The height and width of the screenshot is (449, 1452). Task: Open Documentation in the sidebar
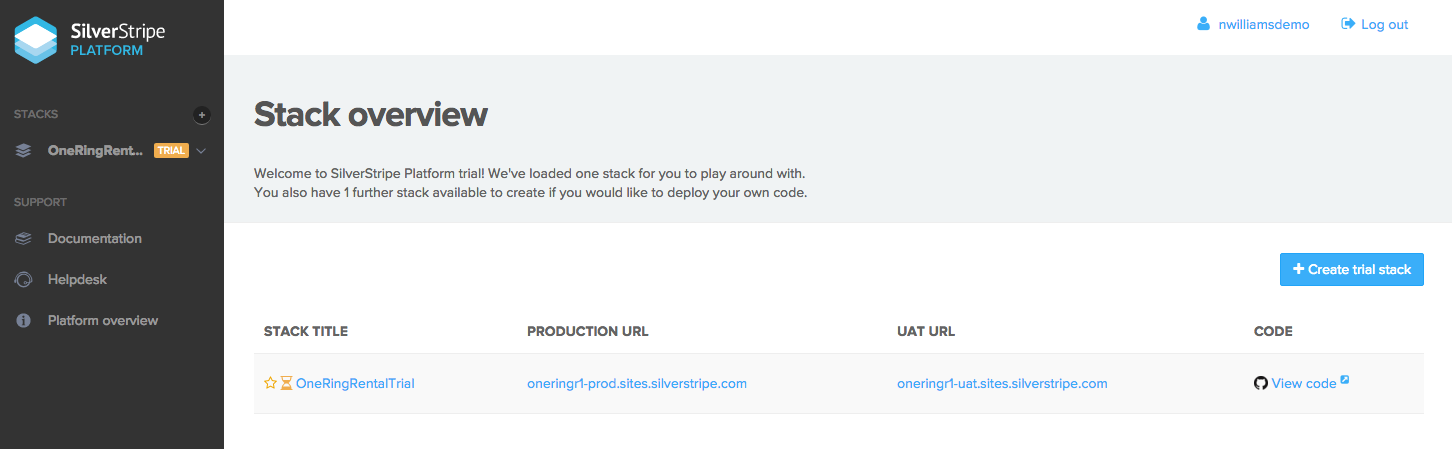[x=95, y=239]
